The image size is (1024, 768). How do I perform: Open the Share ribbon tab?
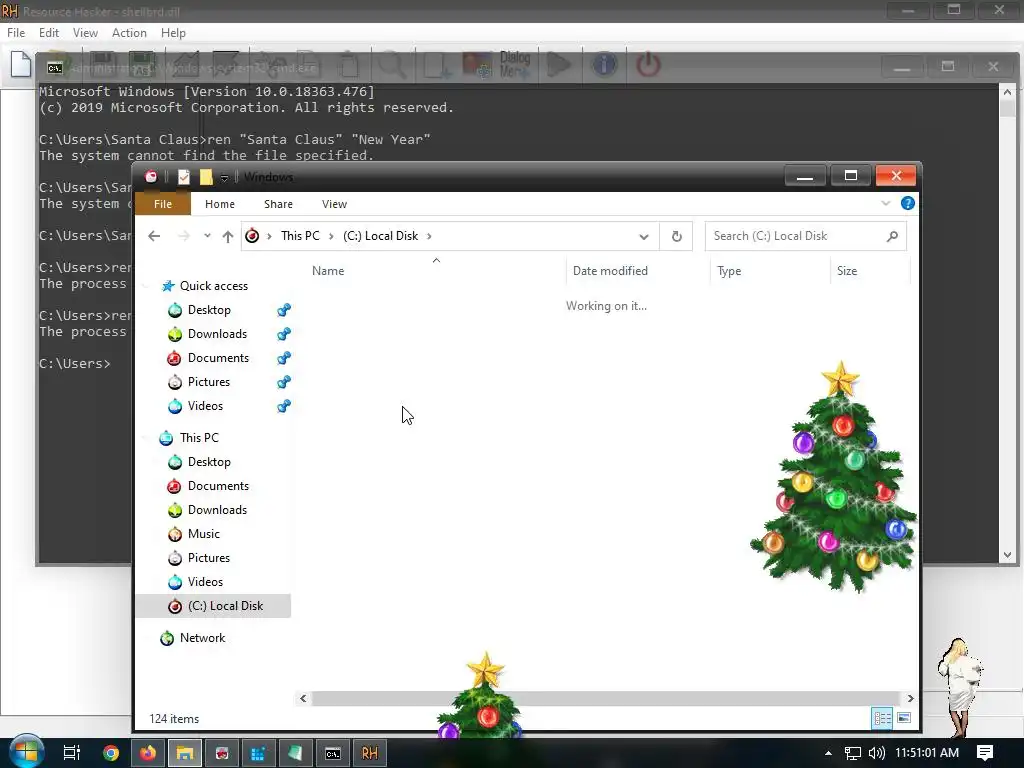278,204
